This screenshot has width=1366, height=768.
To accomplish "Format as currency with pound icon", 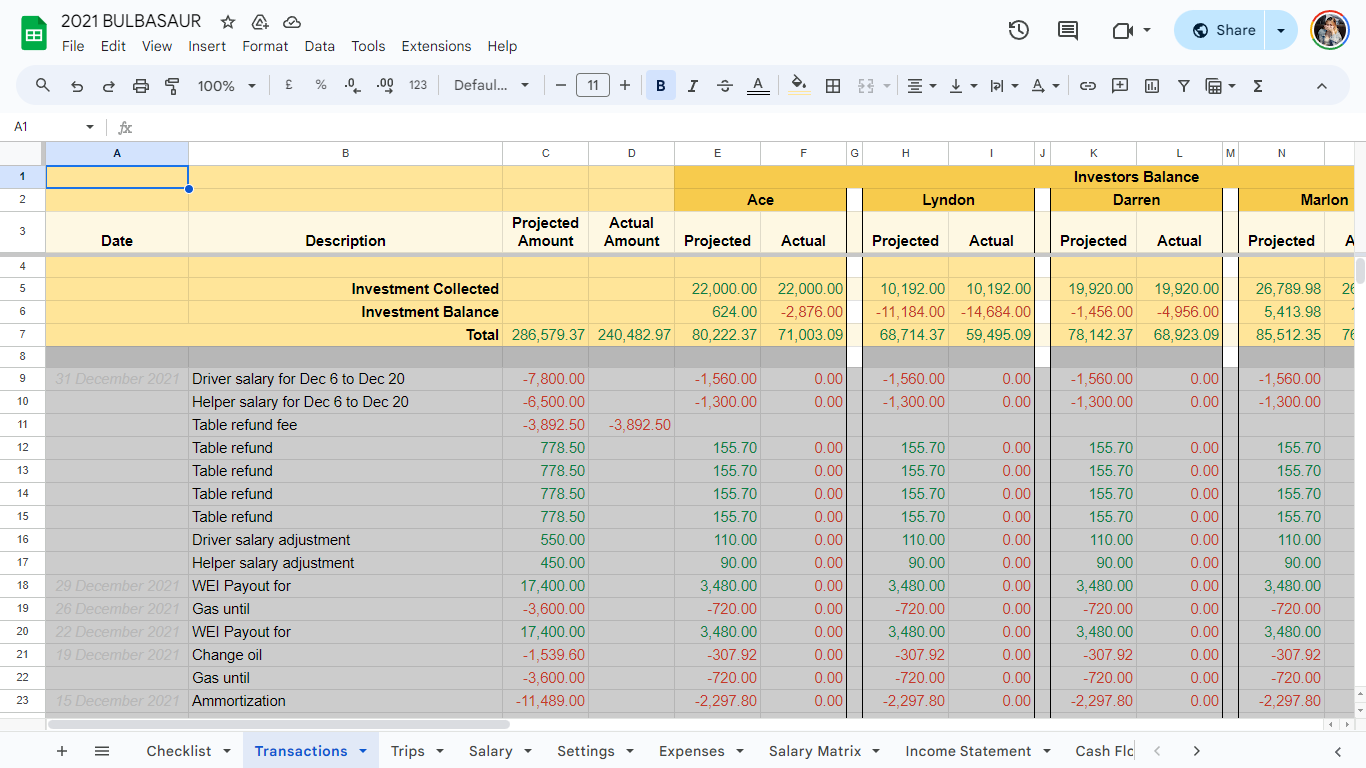I will [289, 86].
